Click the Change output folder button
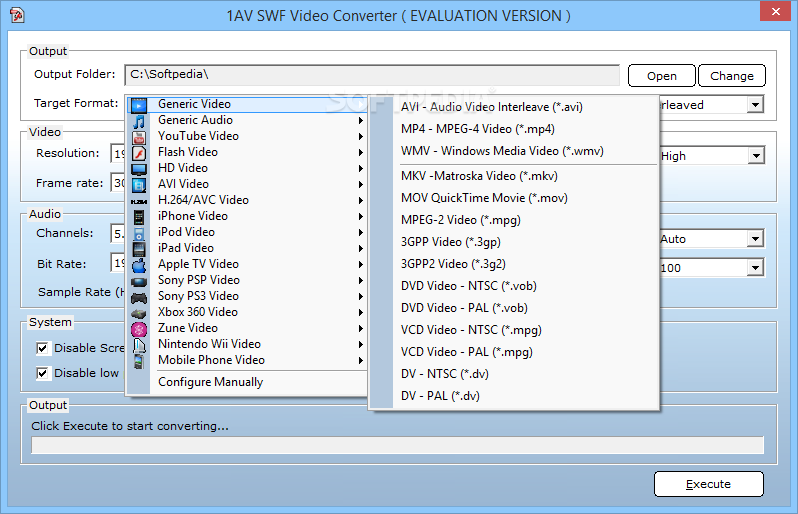798x514 pixels. [732, 76]
